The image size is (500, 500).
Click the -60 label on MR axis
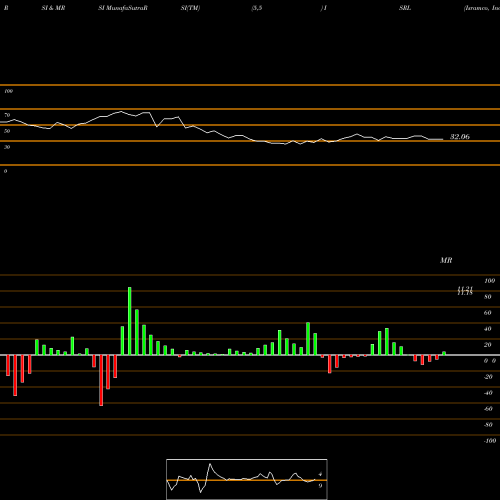[488, 409]
